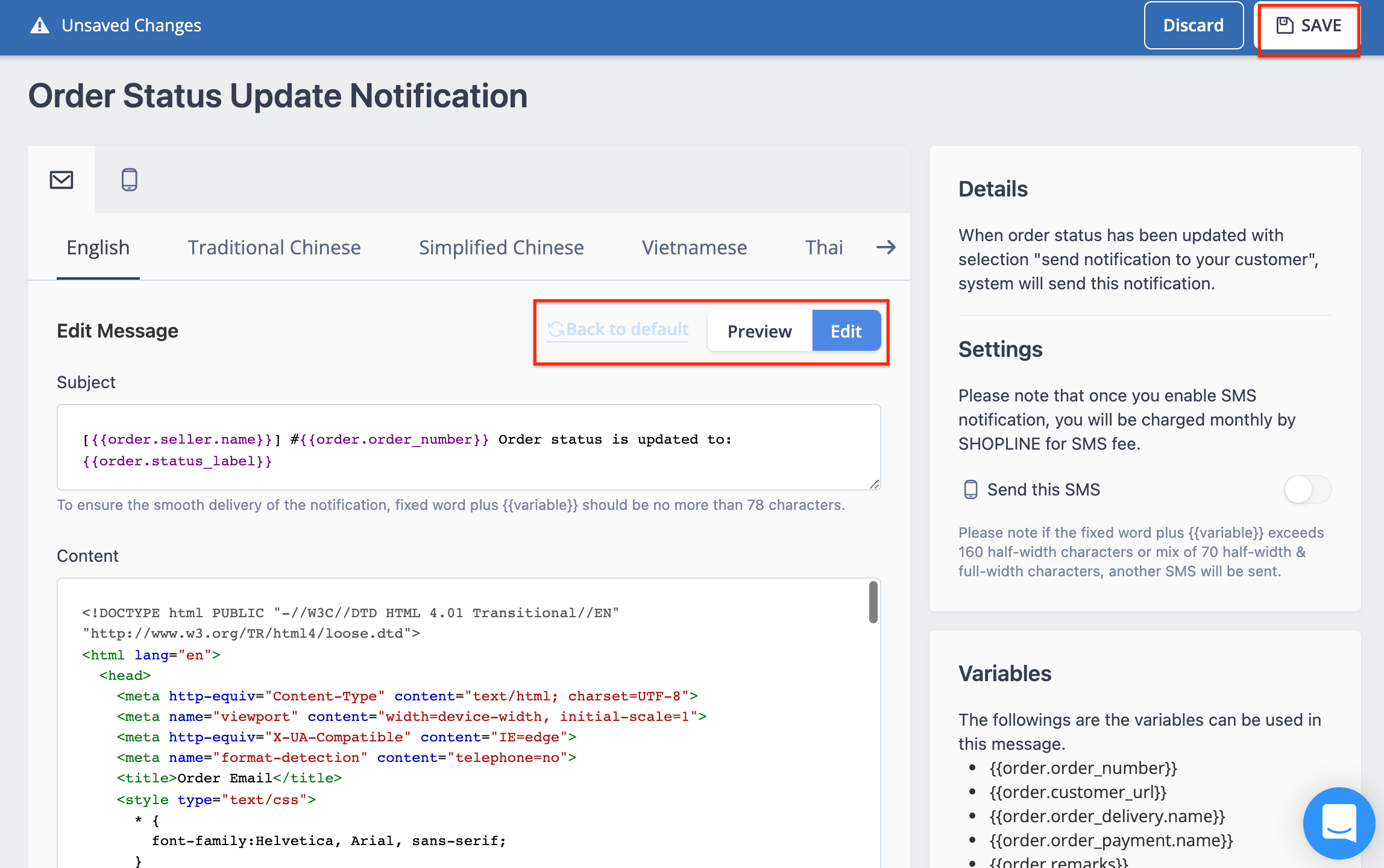Click the {{order.order_number}} variable in list

1083,768
